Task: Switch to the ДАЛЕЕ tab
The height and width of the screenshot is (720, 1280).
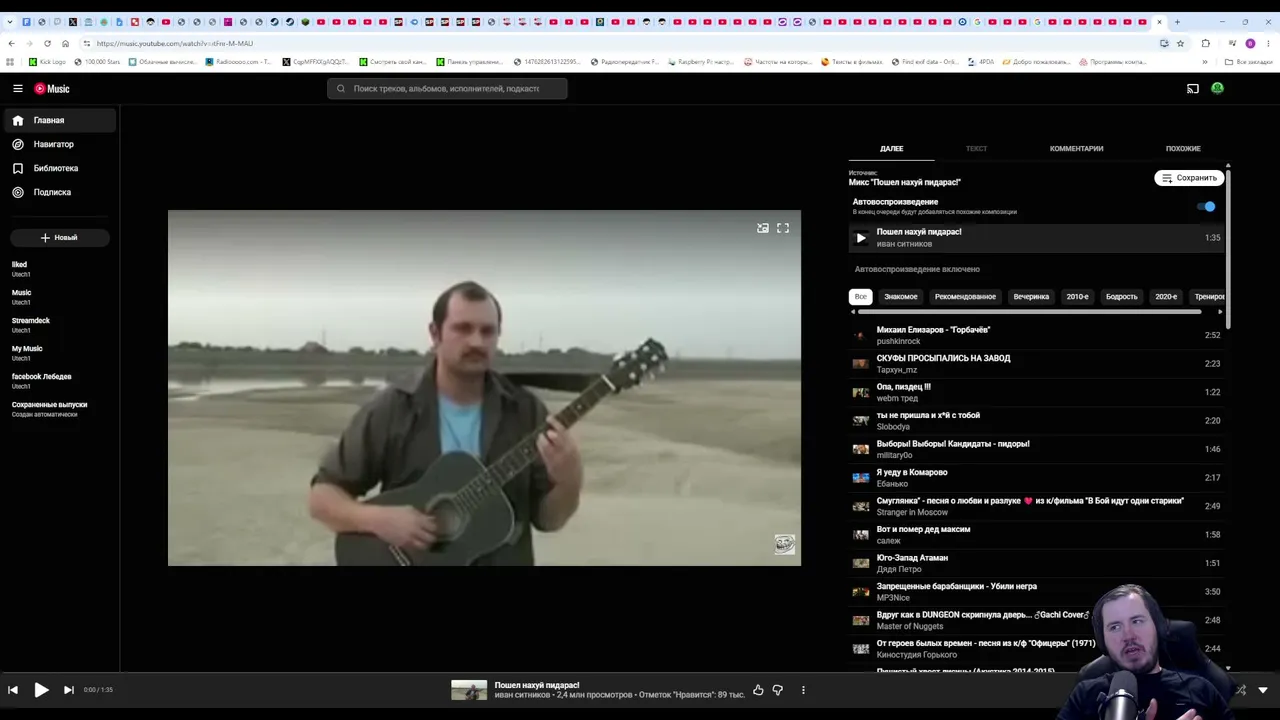Action: tap(891, 149)
